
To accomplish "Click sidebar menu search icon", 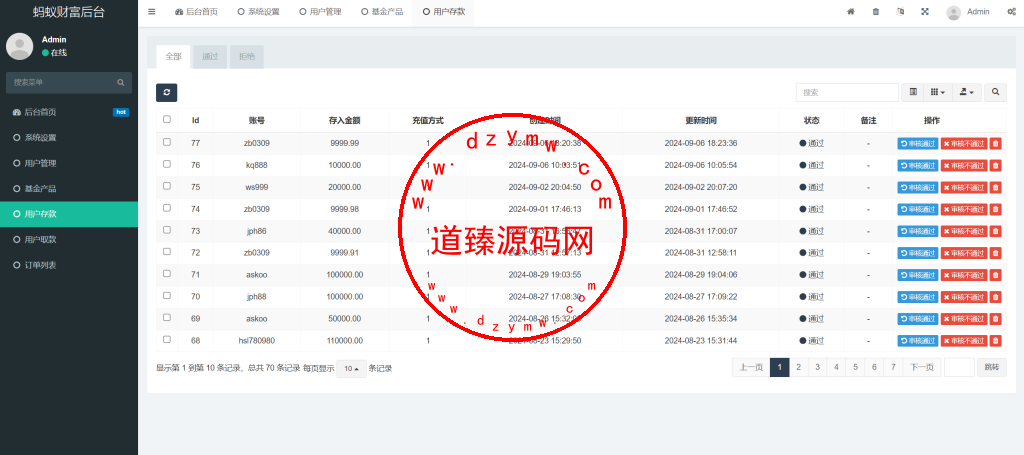I will [x=121, y=83].
